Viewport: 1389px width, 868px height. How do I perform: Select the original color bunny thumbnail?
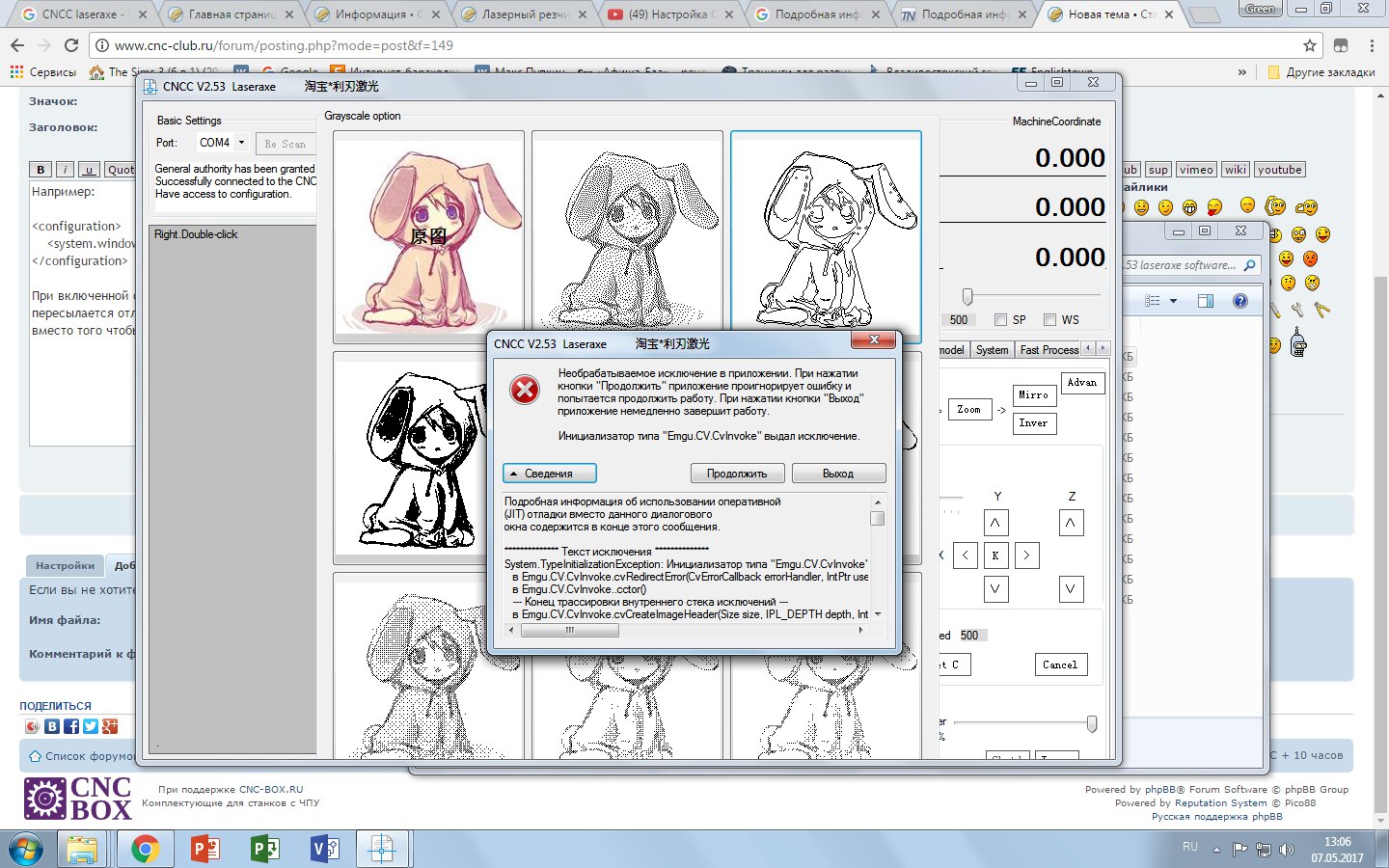428,236
